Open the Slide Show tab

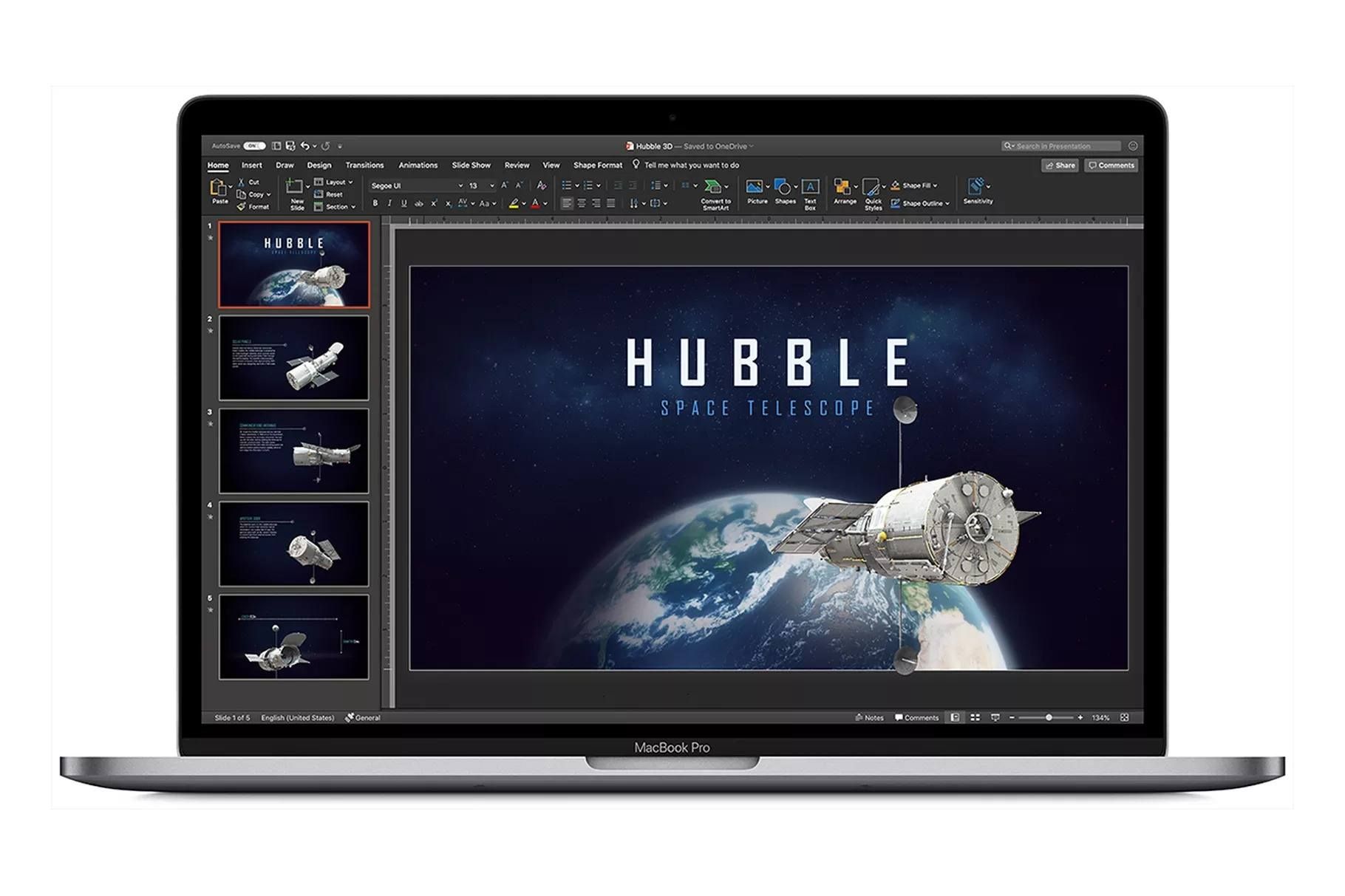[x=472, y=165]
